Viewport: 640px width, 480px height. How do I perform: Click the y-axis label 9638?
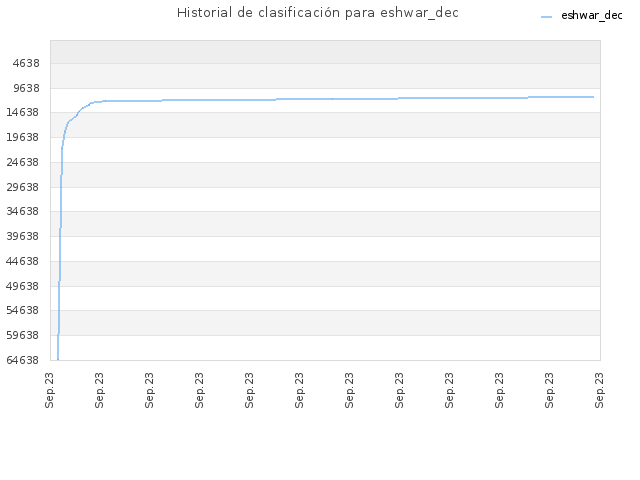26,88
